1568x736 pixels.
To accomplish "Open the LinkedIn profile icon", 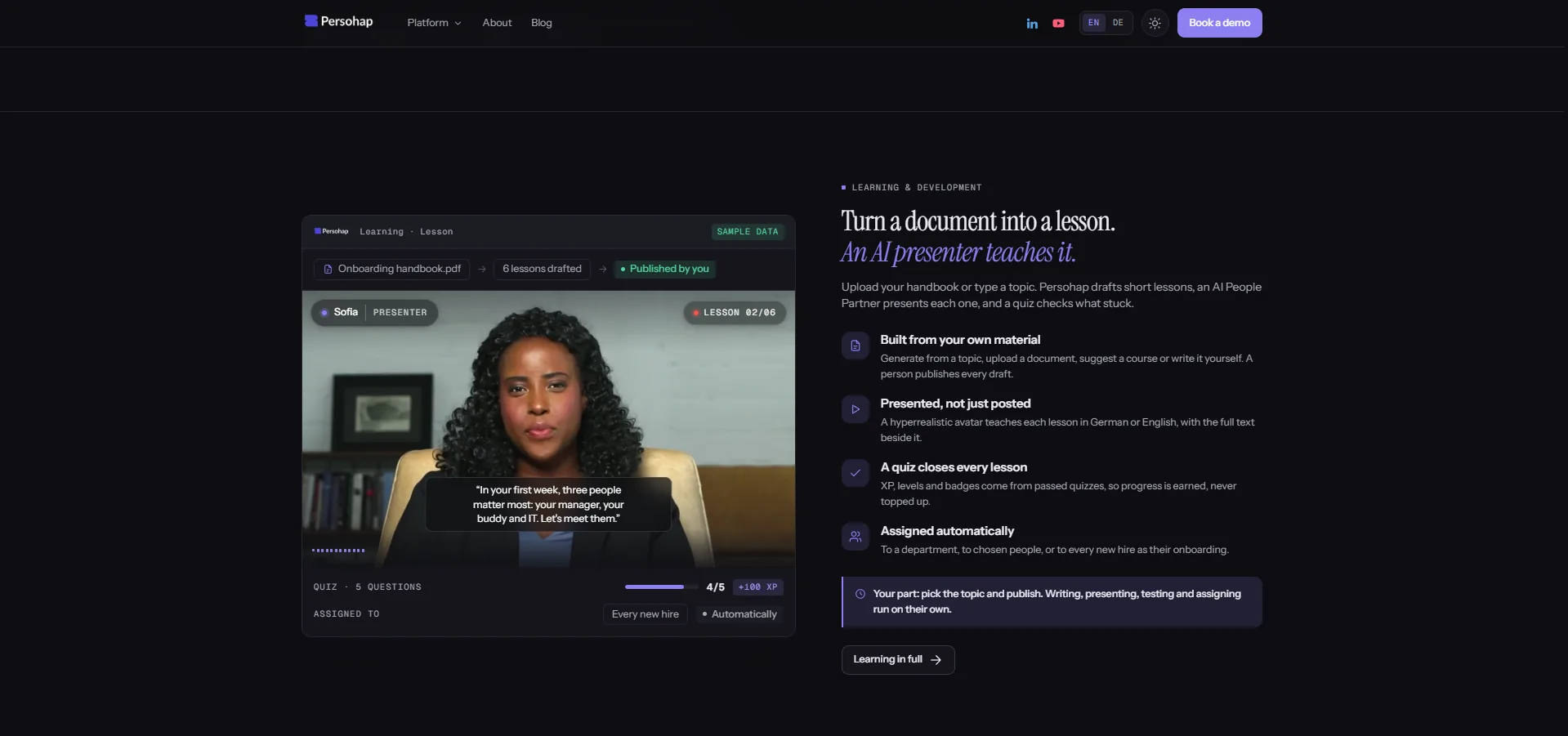I will (x=1032, y=24).
